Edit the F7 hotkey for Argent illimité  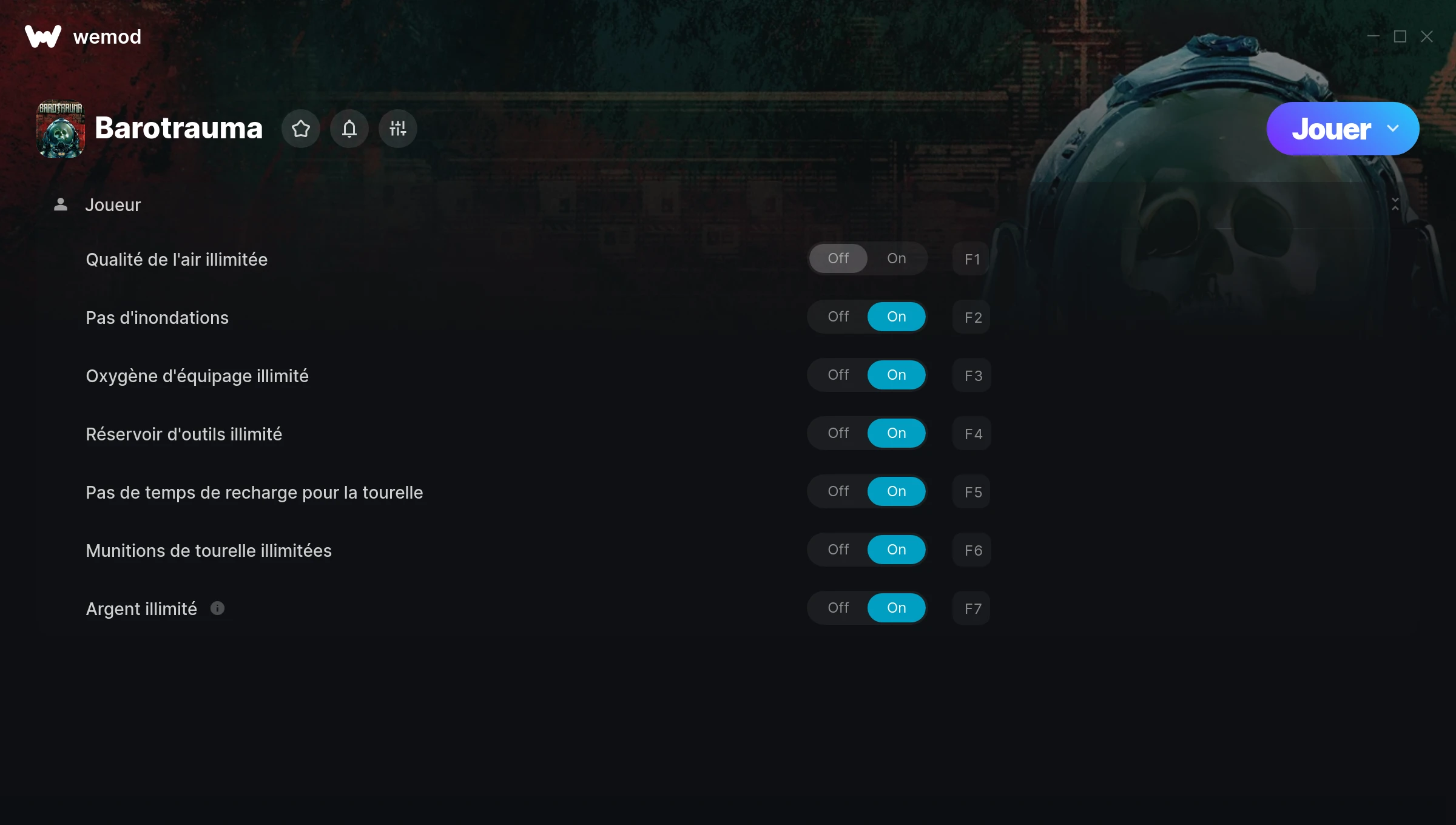tap(972, 608)
